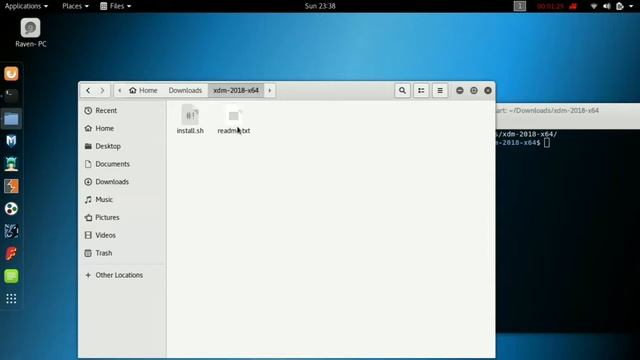Open the Raven-PC desktop icon
The height and width of the screenshot is (360, 640).
tap(31, 33)
